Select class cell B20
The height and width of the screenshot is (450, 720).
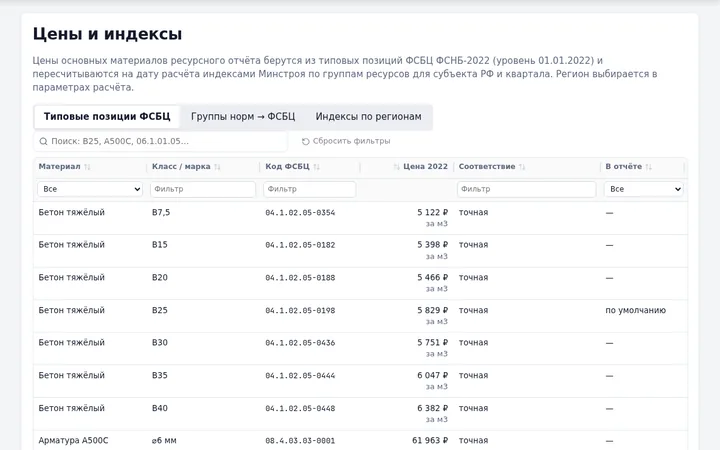click(x=160, y=278)
